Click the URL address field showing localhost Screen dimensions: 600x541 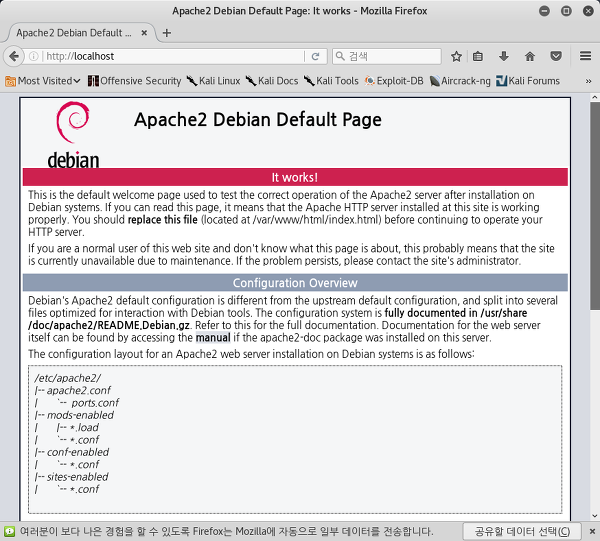point(174,56)
